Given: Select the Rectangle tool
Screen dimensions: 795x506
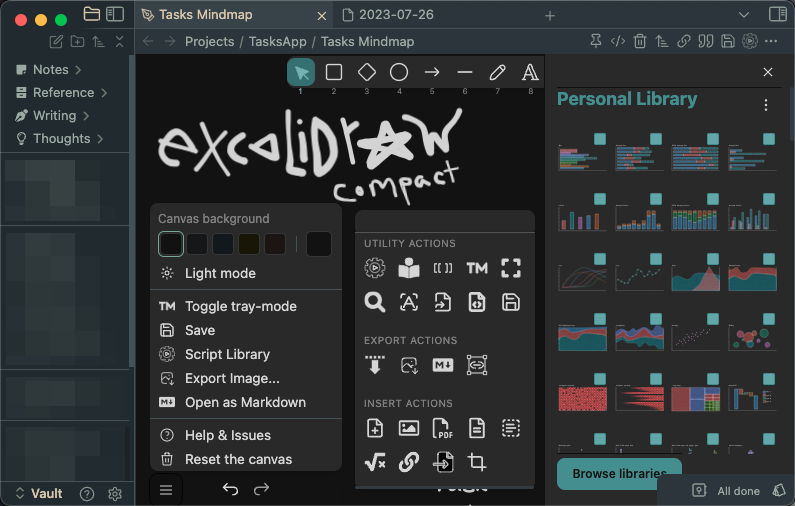Looking at the screenshot, I should 334,73.
